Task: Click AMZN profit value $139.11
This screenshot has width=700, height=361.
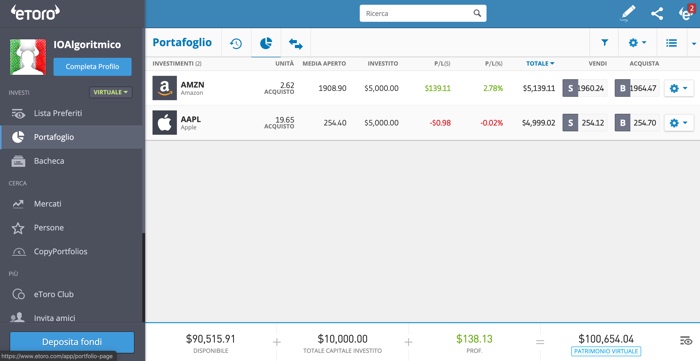Action: (x=438, y=88)
